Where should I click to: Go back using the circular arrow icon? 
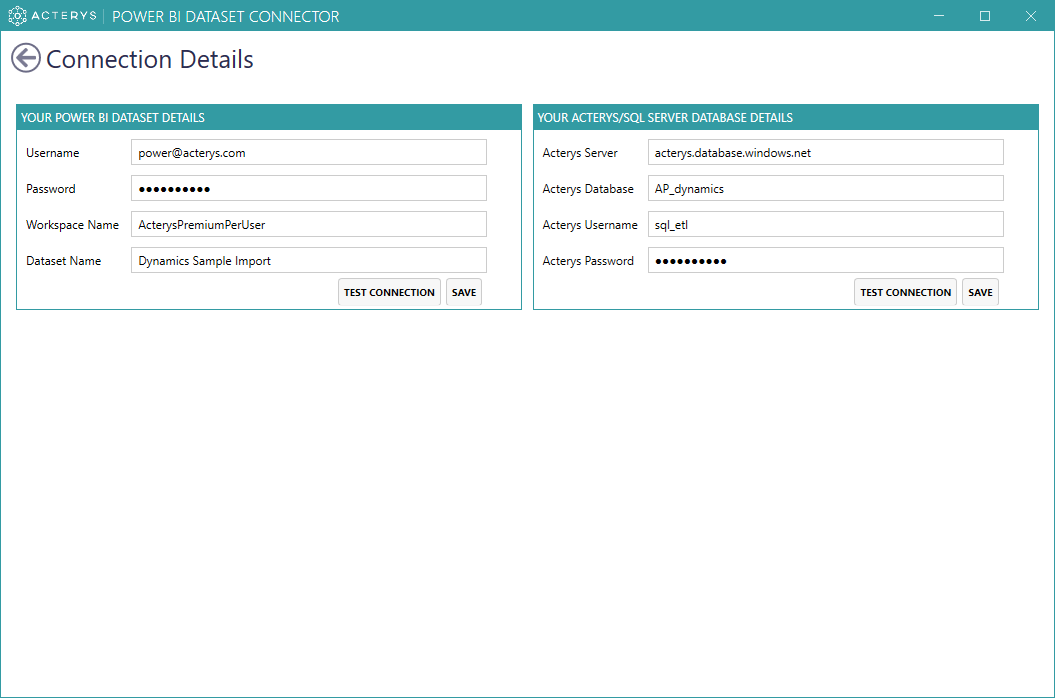click(x=26, y=59)
